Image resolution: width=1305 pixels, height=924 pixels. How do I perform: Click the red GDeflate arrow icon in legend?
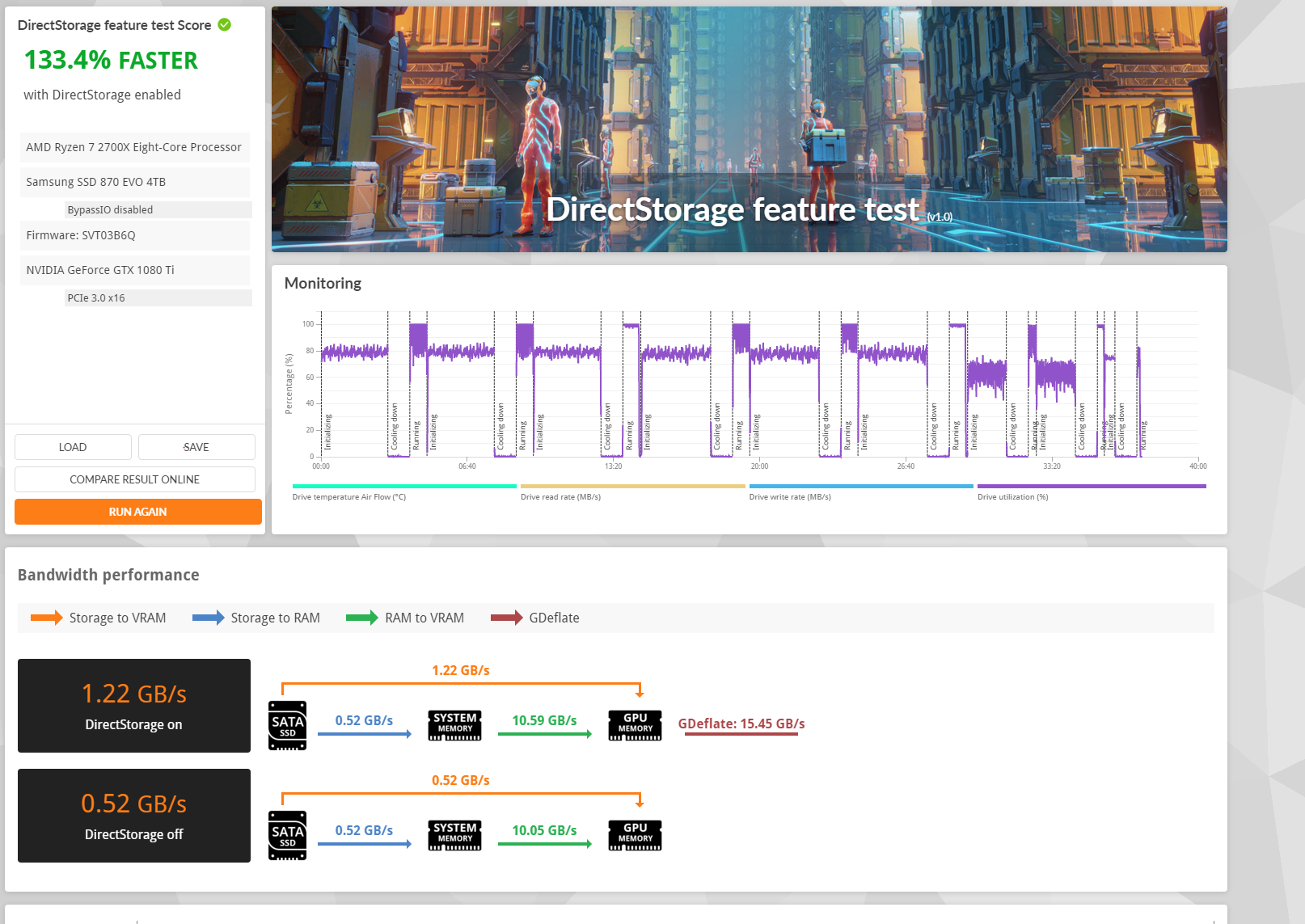tap(505, 618)
